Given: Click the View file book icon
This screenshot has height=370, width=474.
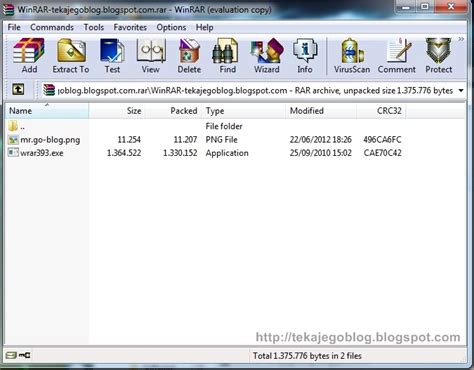Looking at the screenshot, I should tap(151, 51).
